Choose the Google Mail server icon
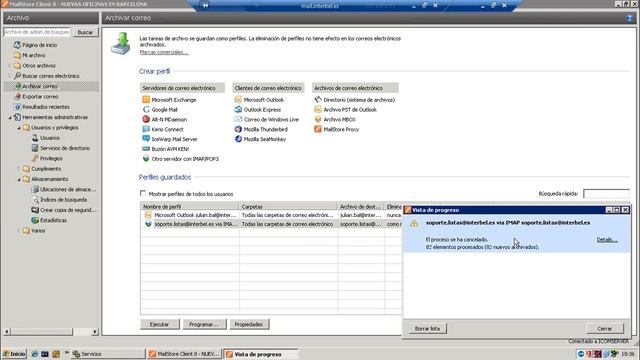The width and height of the screenshot is (640, 360). tap(146, 109)
